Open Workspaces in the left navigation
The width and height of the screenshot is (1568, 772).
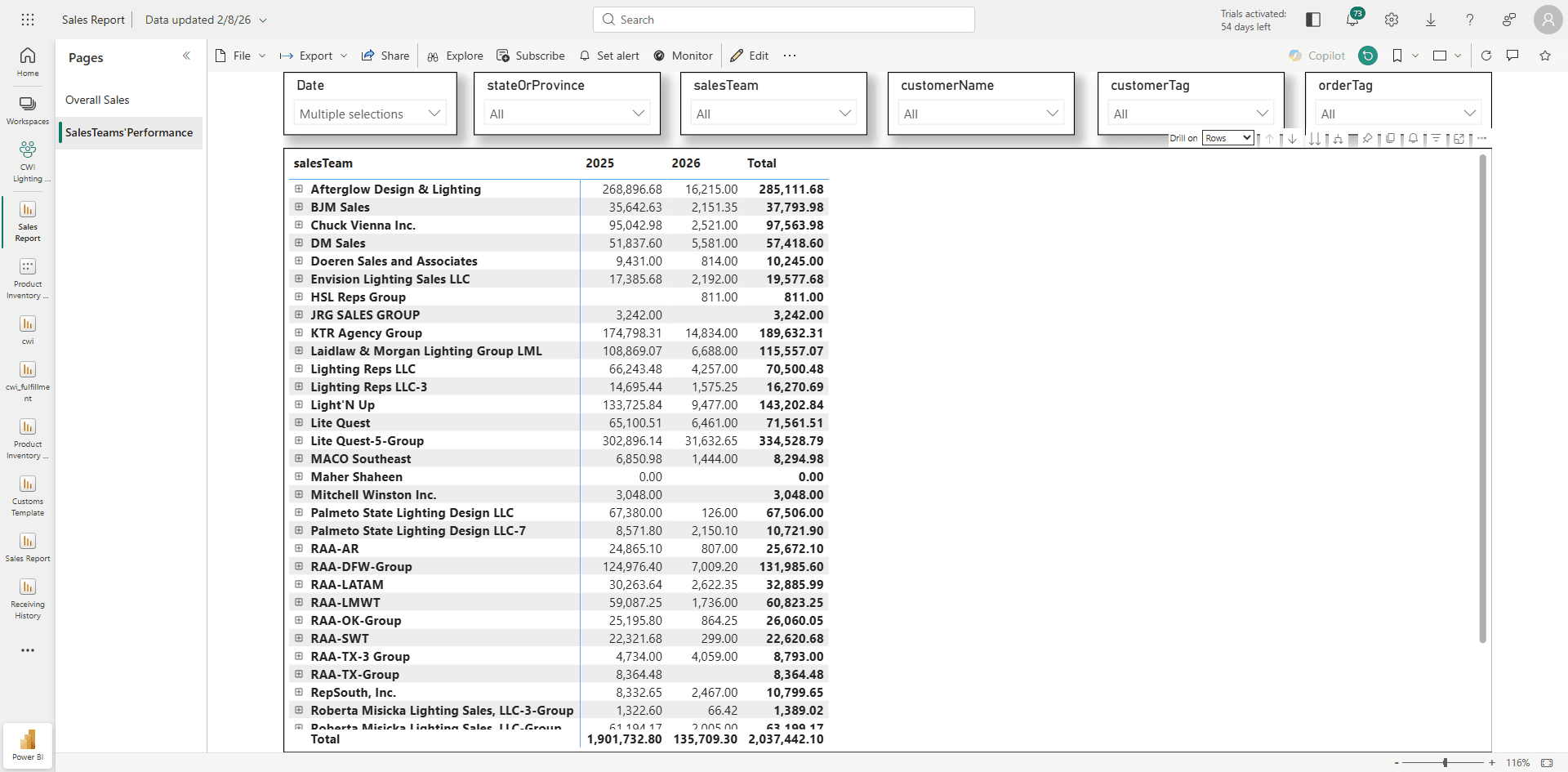pyautogui.click(x=28, y=110)
